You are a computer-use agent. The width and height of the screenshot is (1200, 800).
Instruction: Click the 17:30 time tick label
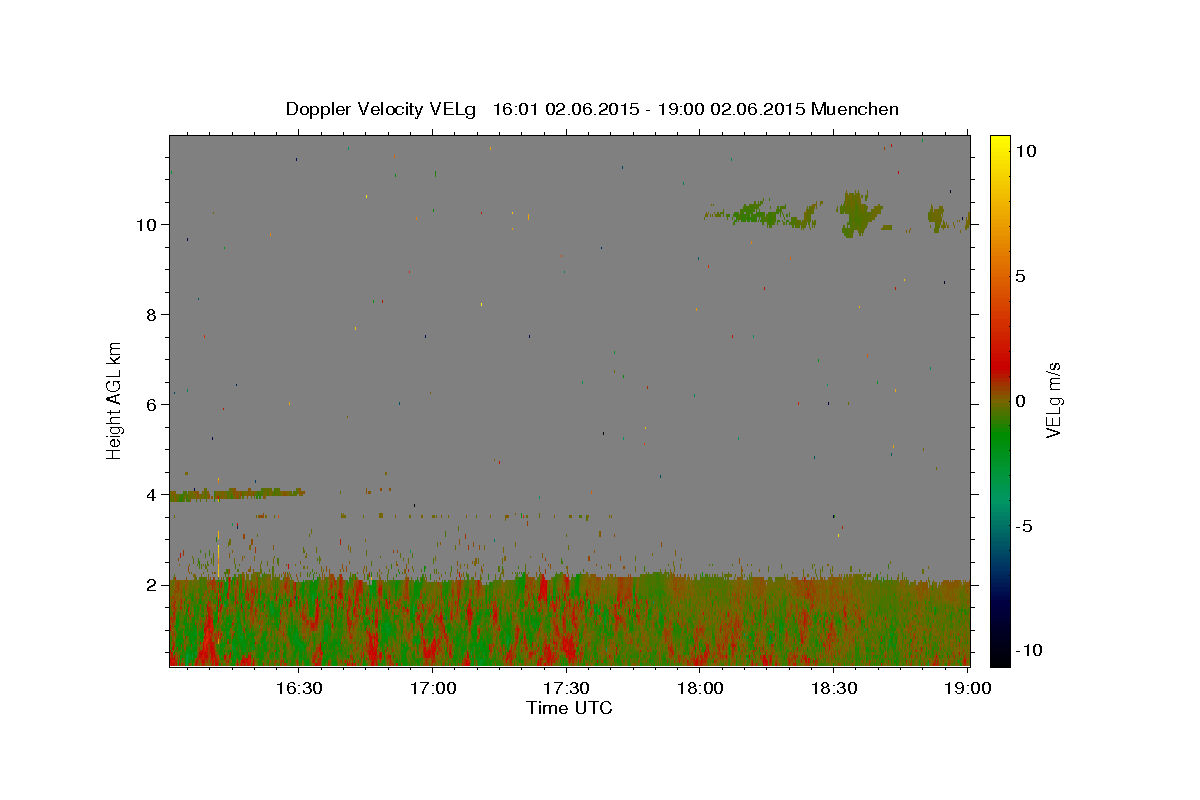(x=566, y=688)
